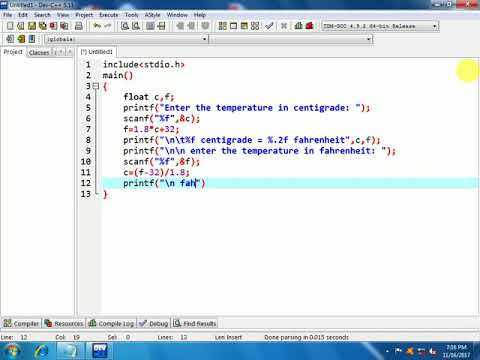Screen dimensions: 480x360
Task: Click the sidebar tabs scroll-left arrow
Action: (61, 52)
